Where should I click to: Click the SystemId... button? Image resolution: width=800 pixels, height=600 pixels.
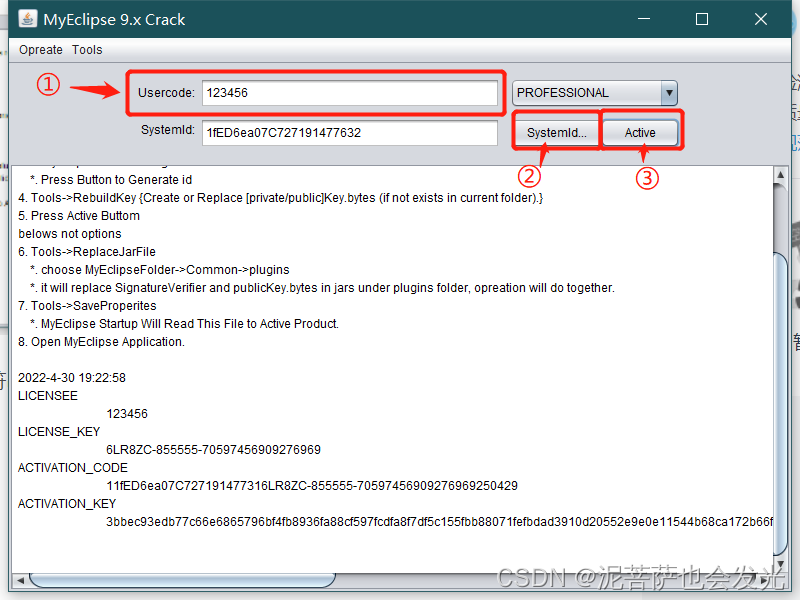coord(557,133)
